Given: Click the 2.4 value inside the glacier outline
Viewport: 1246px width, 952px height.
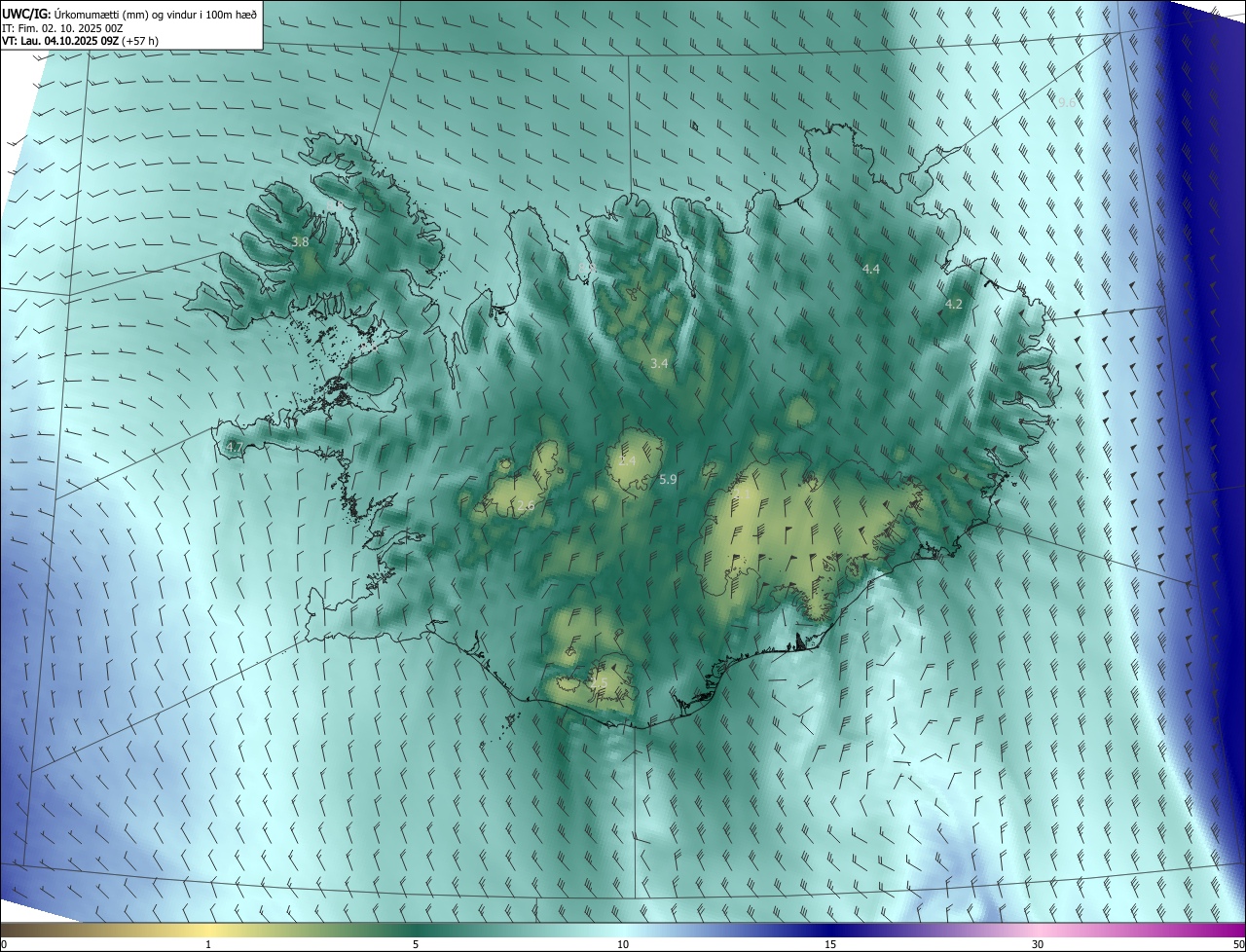Looking at the screenshot, I should 627,460.
